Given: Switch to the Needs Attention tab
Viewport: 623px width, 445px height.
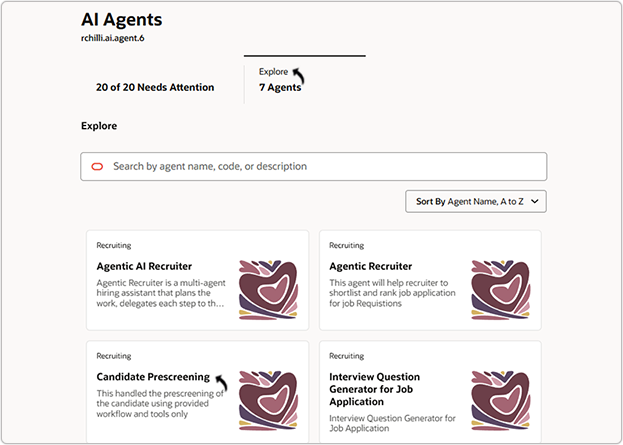Looking at the screenshot, I should (x=155, y=87).
